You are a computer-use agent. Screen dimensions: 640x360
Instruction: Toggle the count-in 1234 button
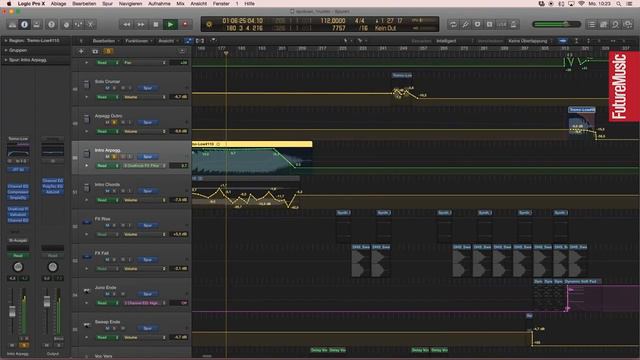click(x=501, y=24)
